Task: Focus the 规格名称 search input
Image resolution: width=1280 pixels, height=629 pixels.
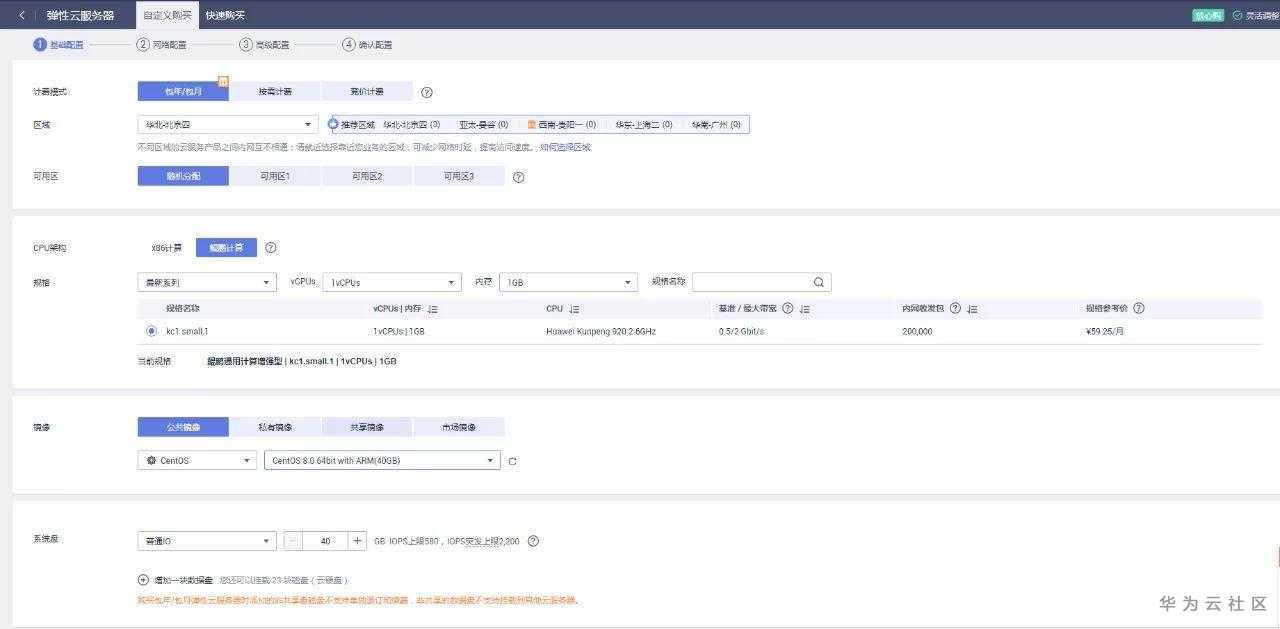Action: (752, 282)
